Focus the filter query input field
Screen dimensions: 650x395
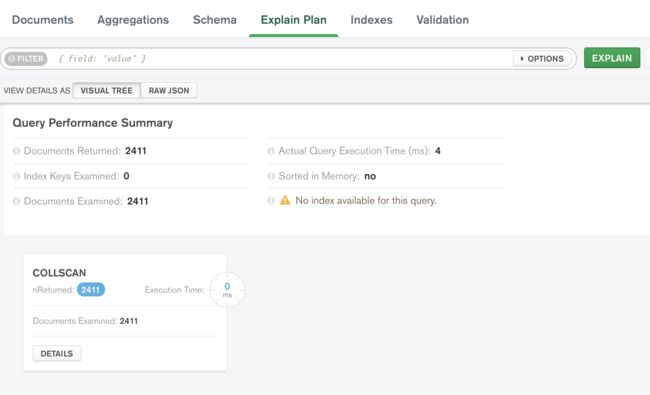(282, 59)
